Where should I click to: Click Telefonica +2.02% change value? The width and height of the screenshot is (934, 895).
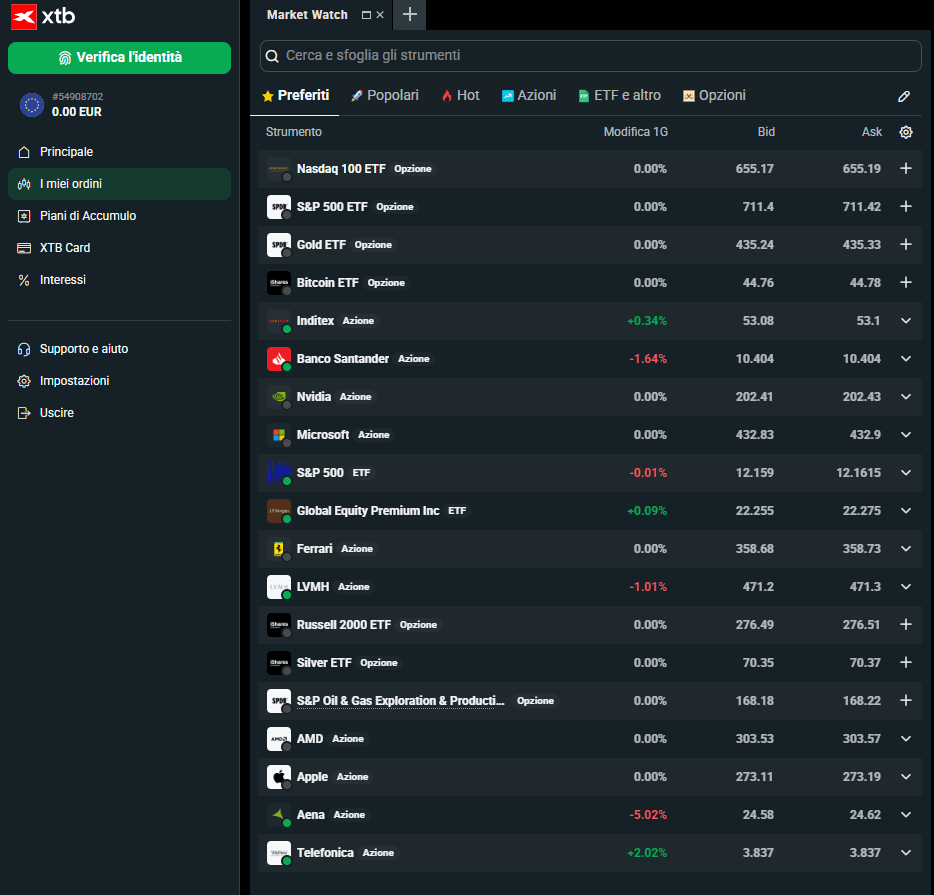[x=647, y=853]
